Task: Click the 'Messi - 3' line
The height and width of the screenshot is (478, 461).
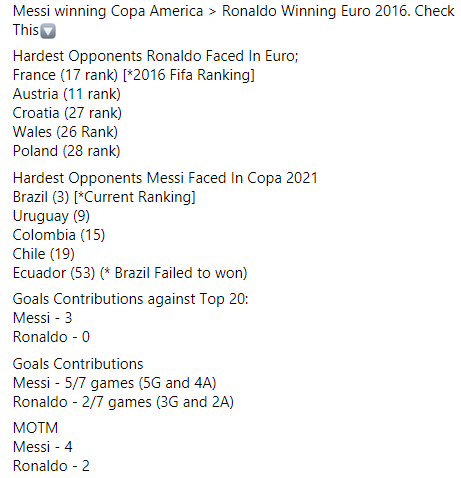Action: [42, 318]
